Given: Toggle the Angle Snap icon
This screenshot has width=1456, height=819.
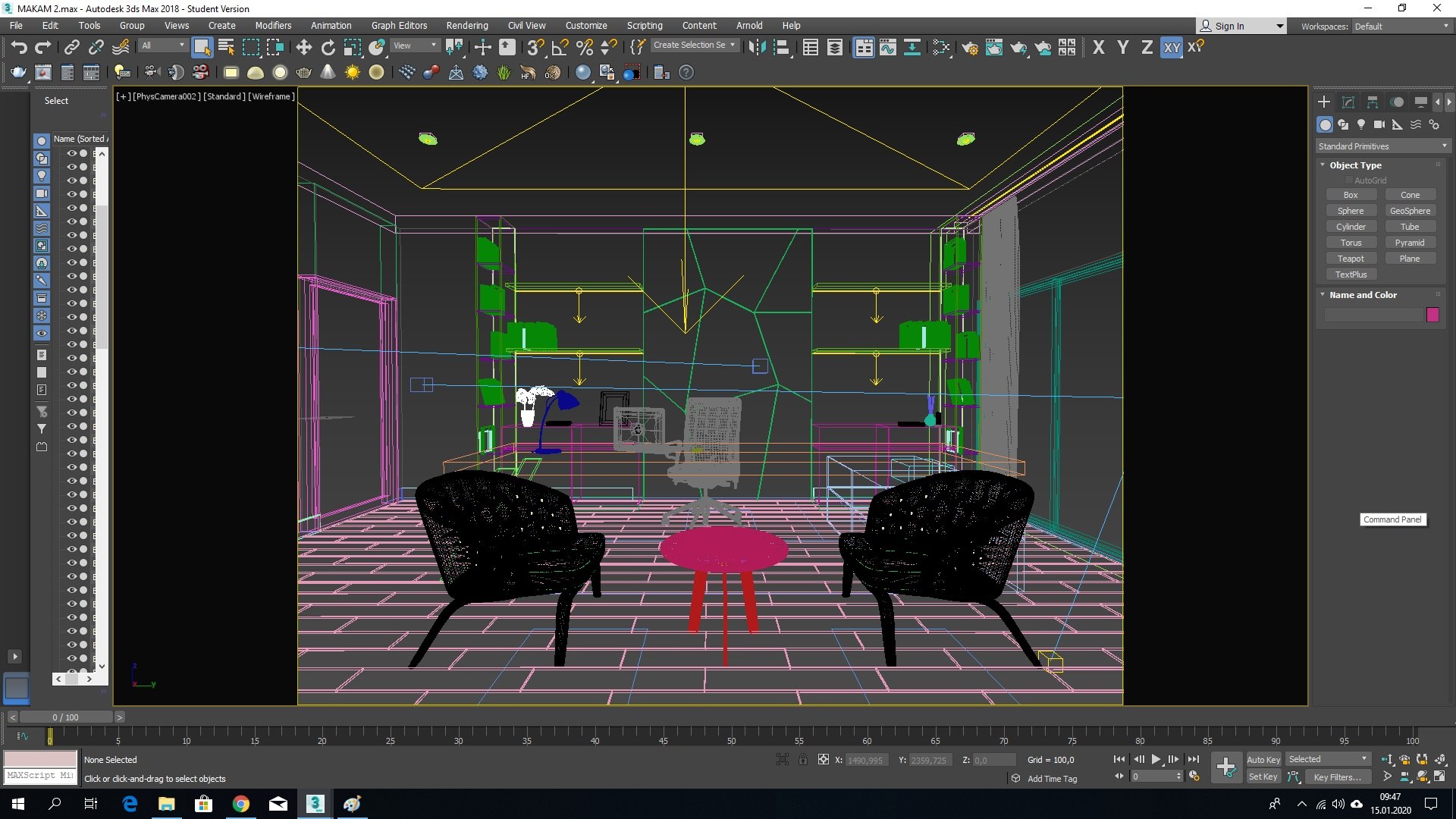Looking at the screenshot, I should pyautogui.click(x=560, y=48).
